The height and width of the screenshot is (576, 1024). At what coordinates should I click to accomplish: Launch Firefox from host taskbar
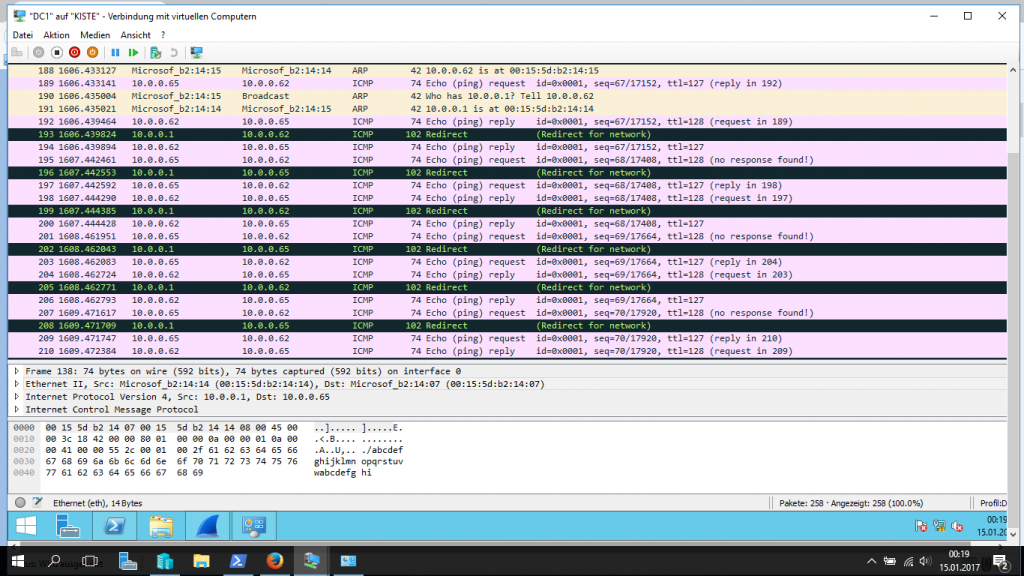[274, 561]
